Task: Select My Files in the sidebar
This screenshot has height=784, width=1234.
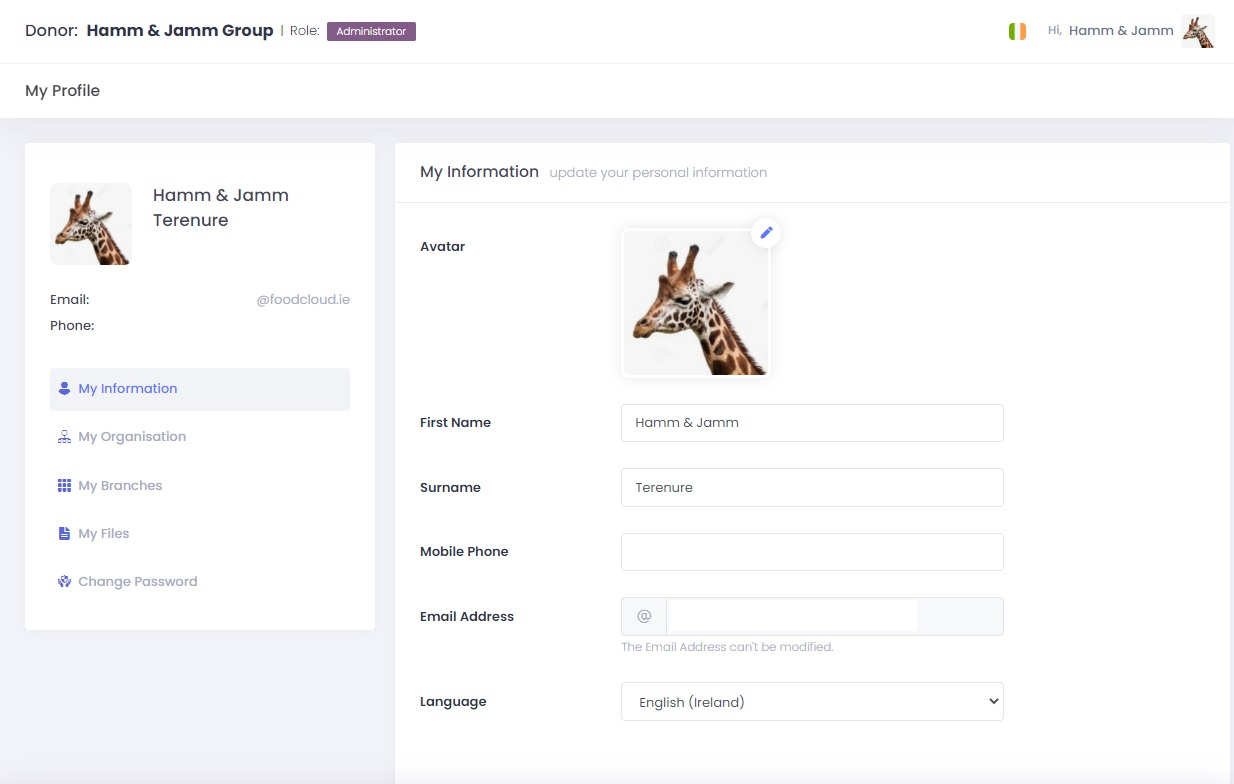Action: tap(104, 534)
